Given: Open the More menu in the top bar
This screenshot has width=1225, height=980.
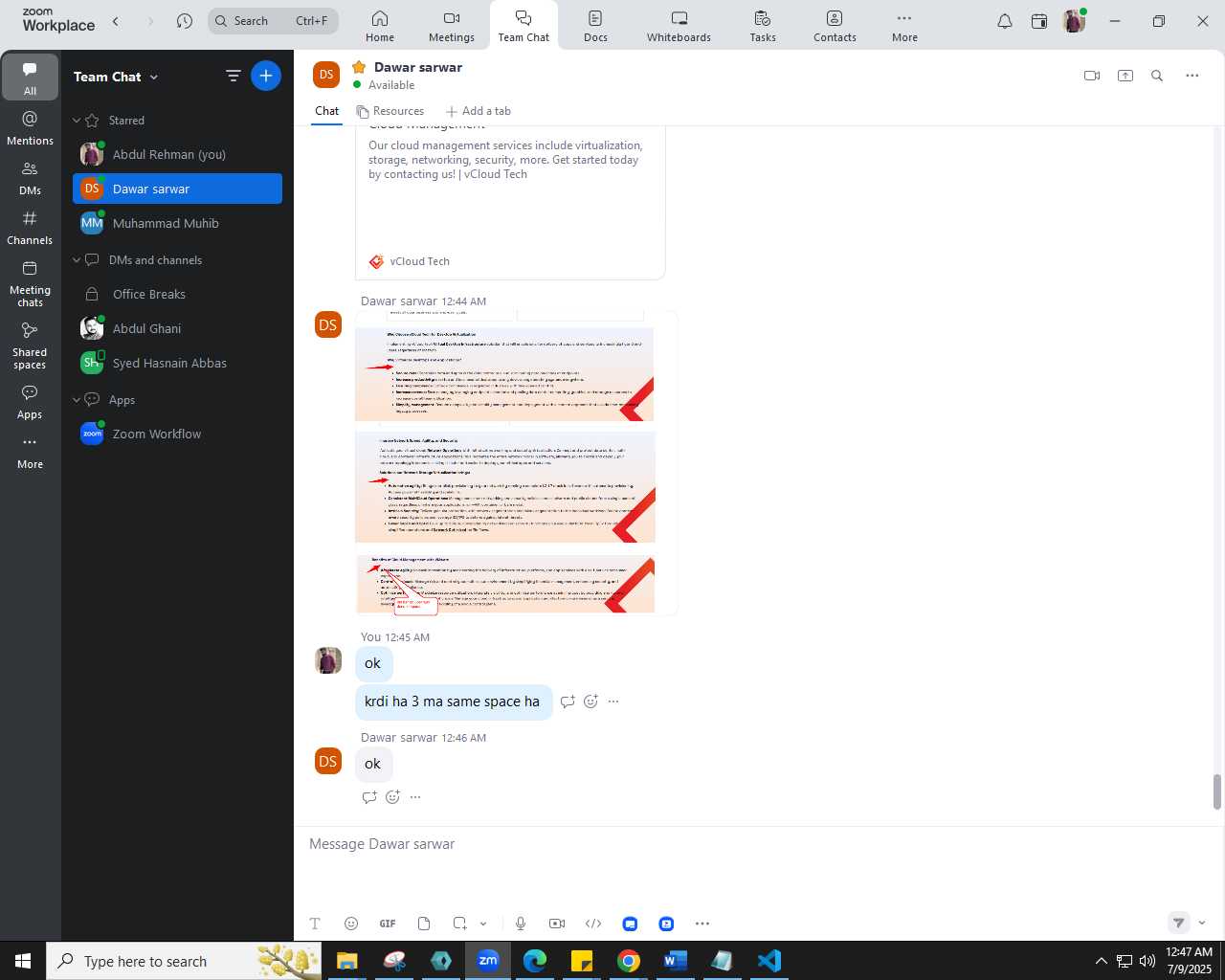Looking at the screenshot, I should 904,26.
